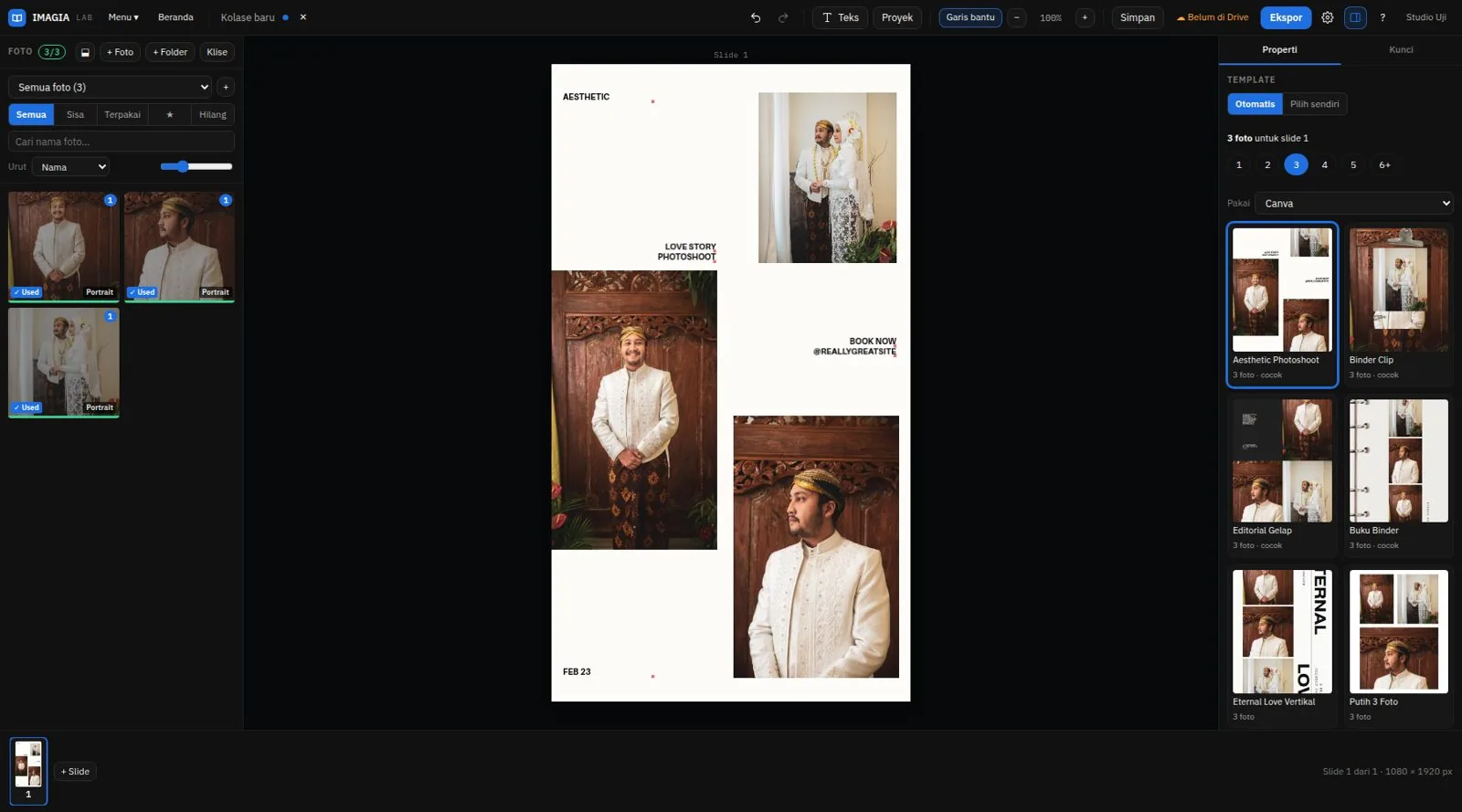The height and width of the screenshot is (812, 1462).
Task: Select the Binder Clip template
Action: pyautogui.click(x=1398, y=305)
